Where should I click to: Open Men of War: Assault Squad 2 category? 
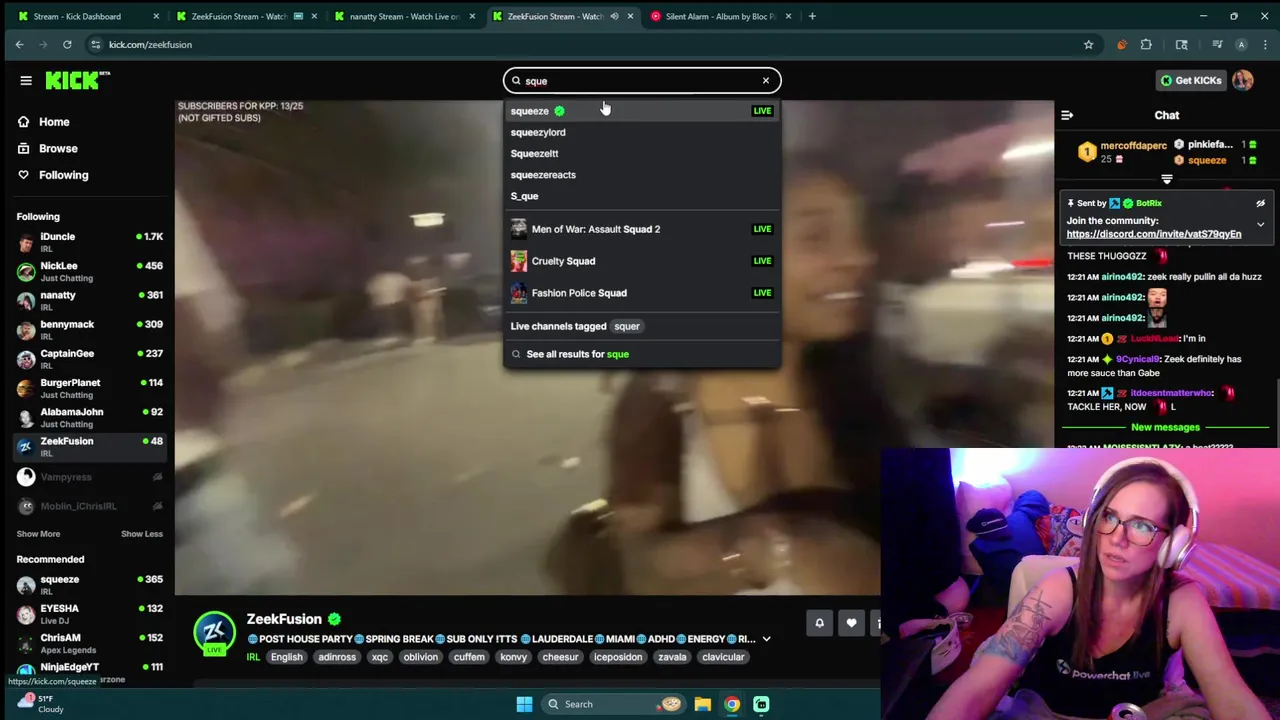pos(641,229)
